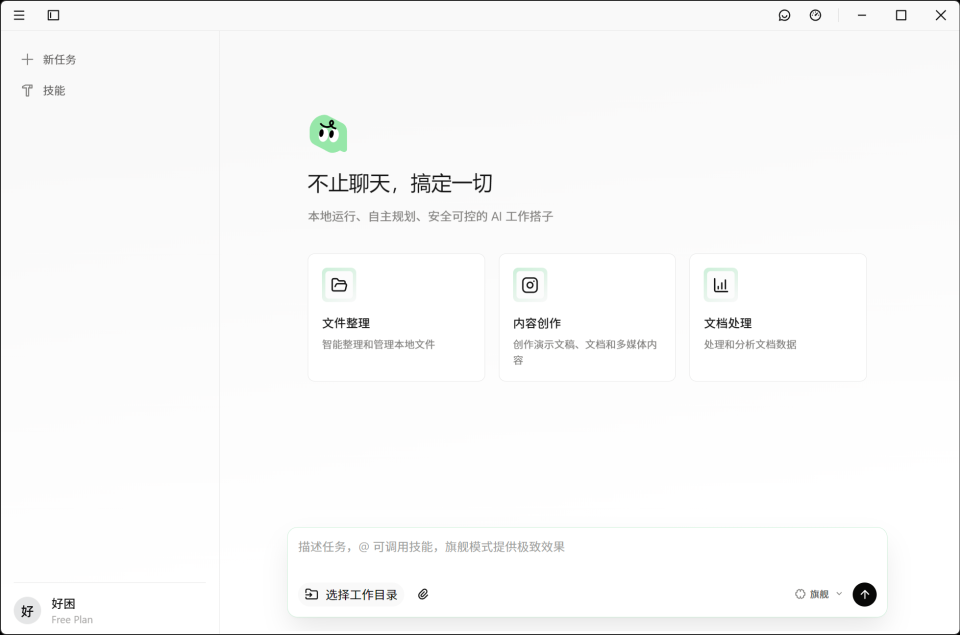Image resolution: width=960 pixels, height=635 pixels.
Task: Open the hamburger menu
Action: pyautogui.click(x=18, y=15)
